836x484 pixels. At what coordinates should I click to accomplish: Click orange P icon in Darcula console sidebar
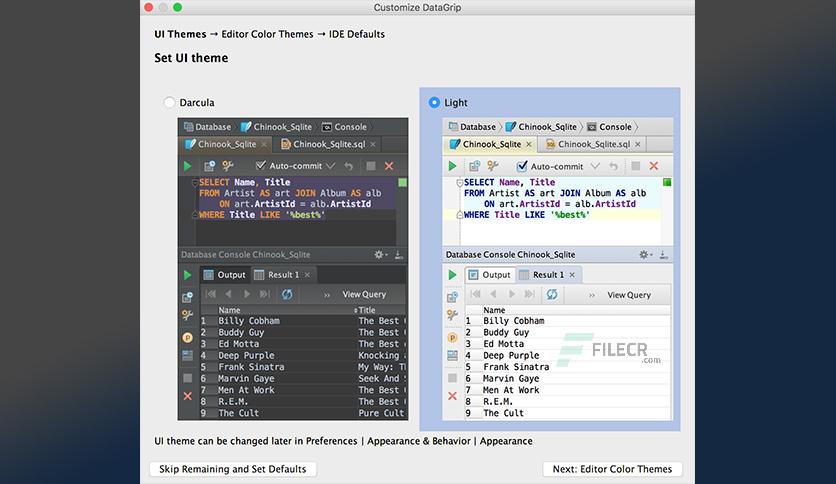pyautogui.click(x=187, y=337)
